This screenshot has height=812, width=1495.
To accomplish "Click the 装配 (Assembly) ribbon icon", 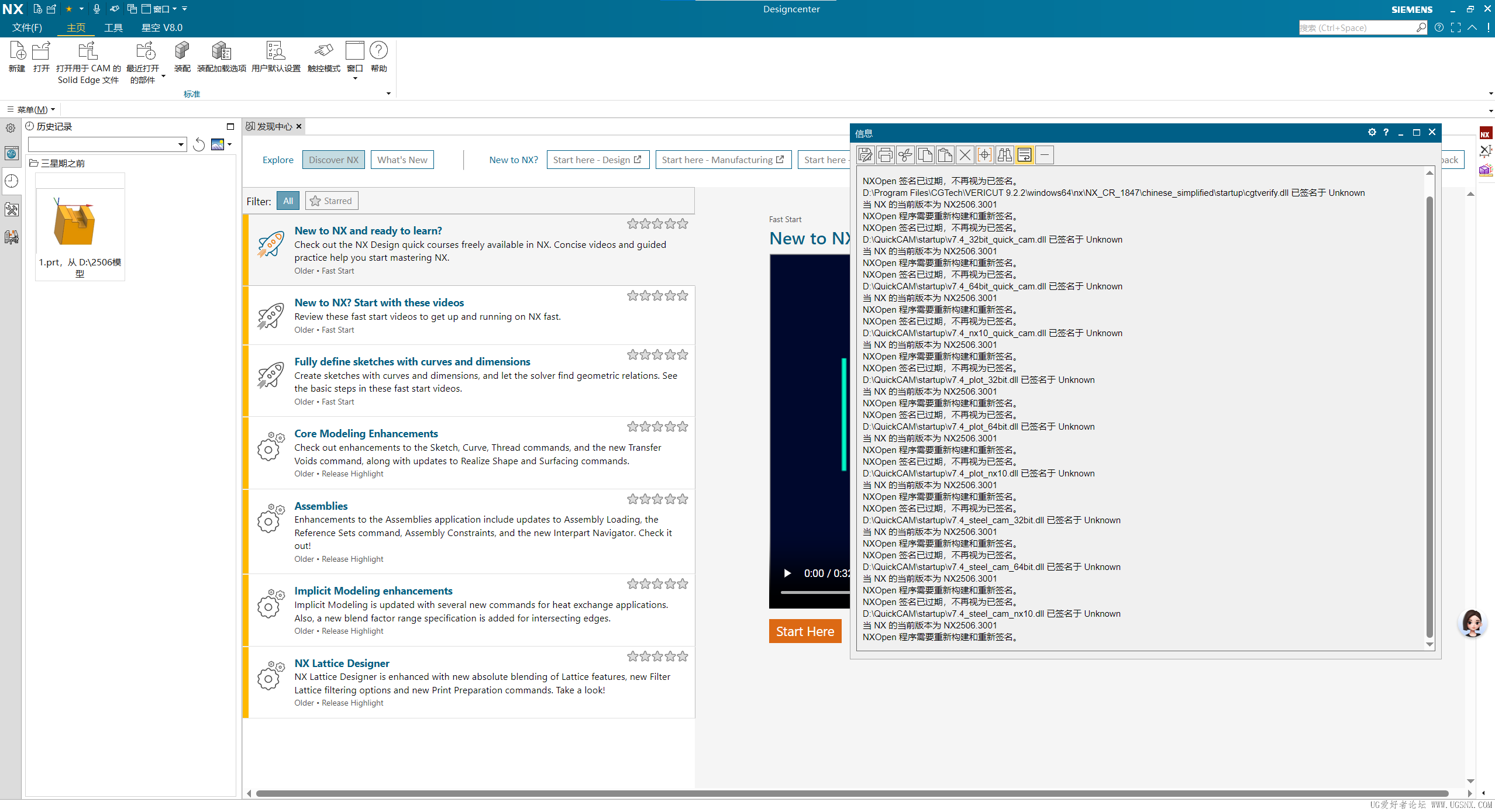I will [x=182, y=57].
